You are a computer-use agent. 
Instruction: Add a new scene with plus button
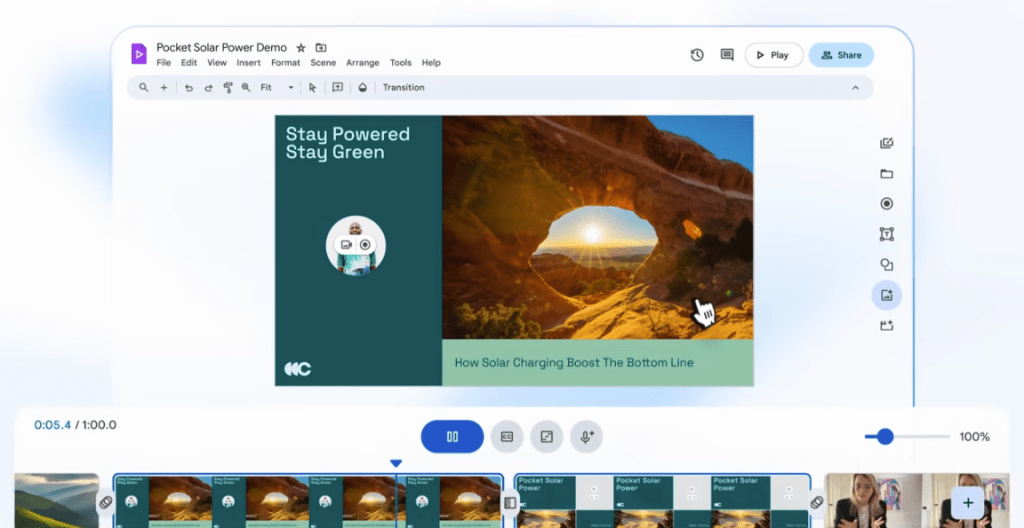[x=968, y=503]
